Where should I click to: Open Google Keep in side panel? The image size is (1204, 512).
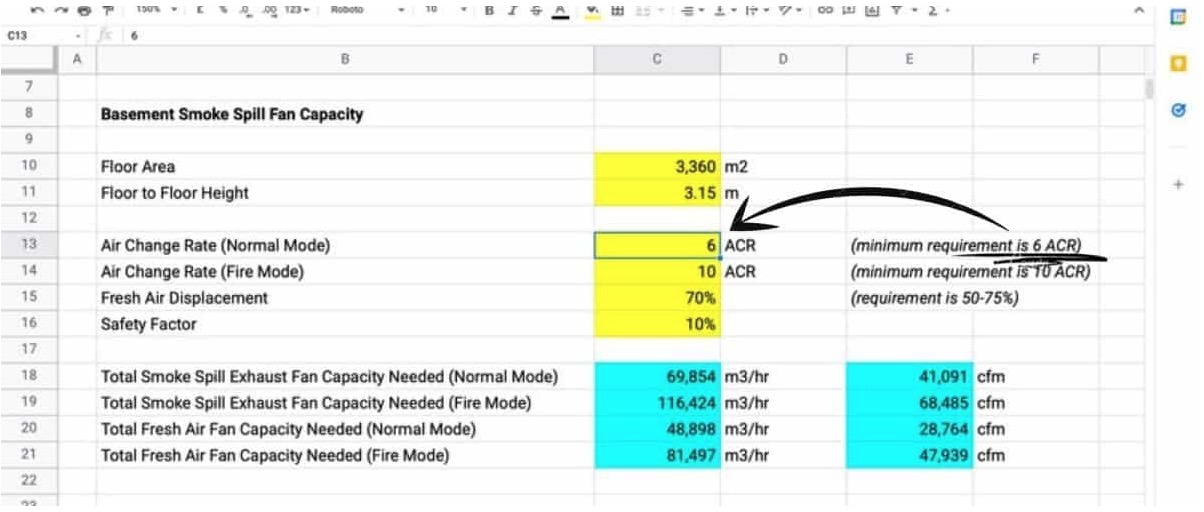(1178, 63)
